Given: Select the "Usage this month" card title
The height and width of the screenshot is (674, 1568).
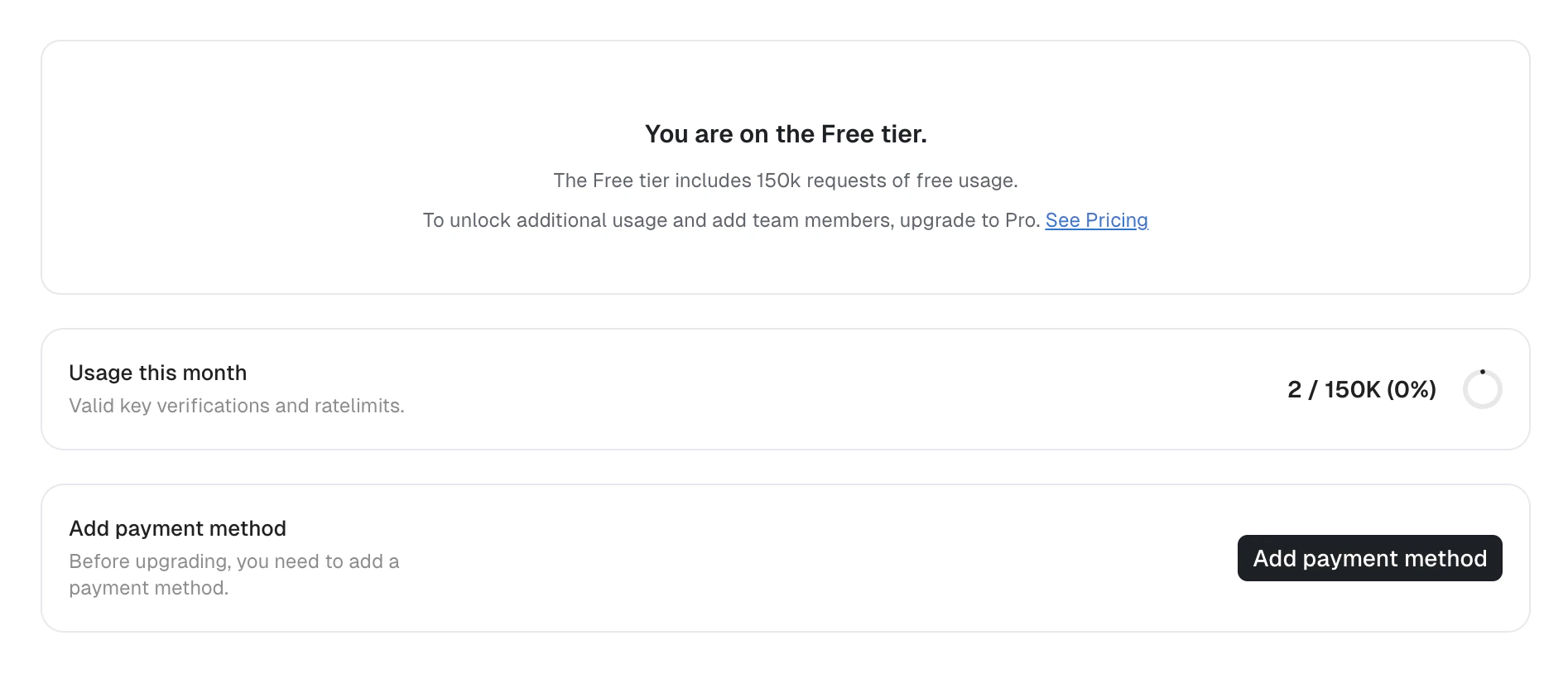Looking at the screenshot, I should pyautogui.click(x=157, y=373).
